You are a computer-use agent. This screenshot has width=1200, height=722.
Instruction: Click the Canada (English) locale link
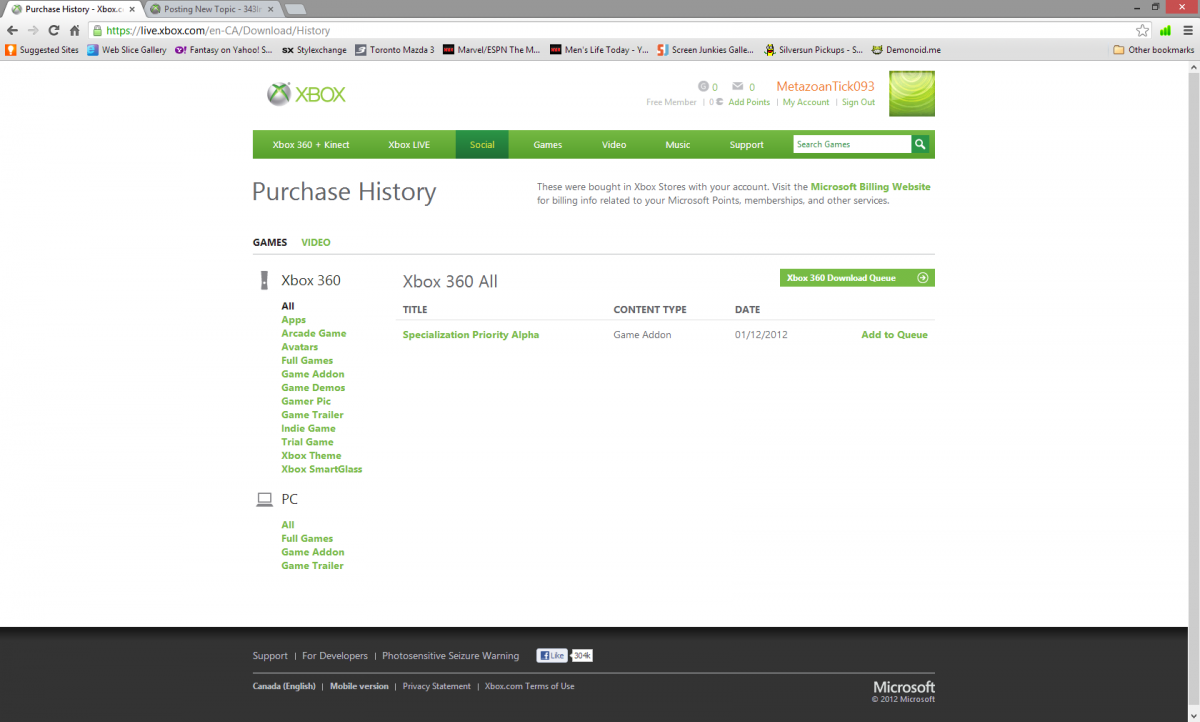click(284, 686)
